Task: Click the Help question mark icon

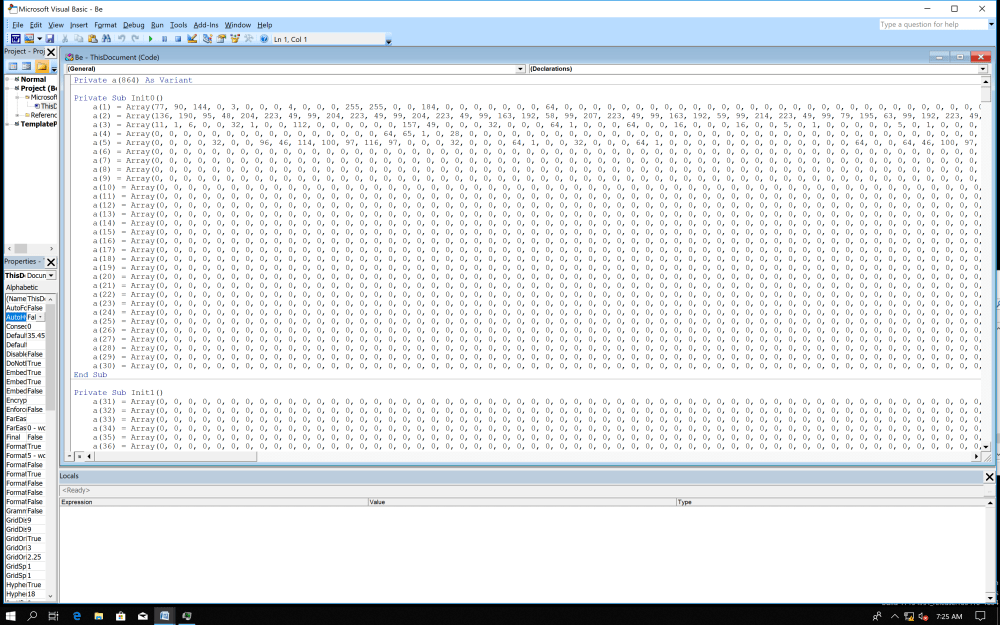Action: 264,39
